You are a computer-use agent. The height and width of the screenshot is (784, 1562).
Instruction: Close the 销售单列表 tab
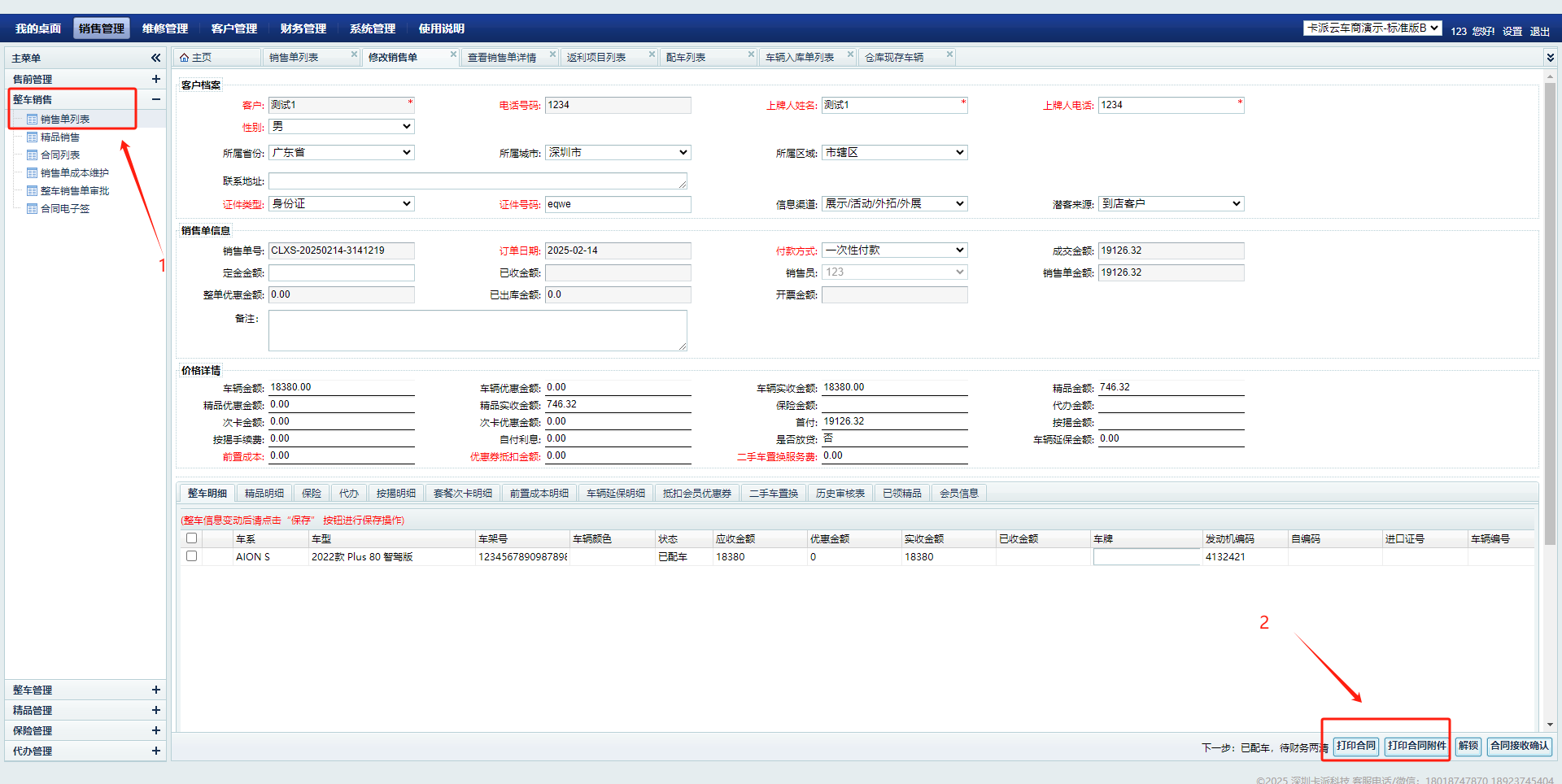[x=354, y=54]
